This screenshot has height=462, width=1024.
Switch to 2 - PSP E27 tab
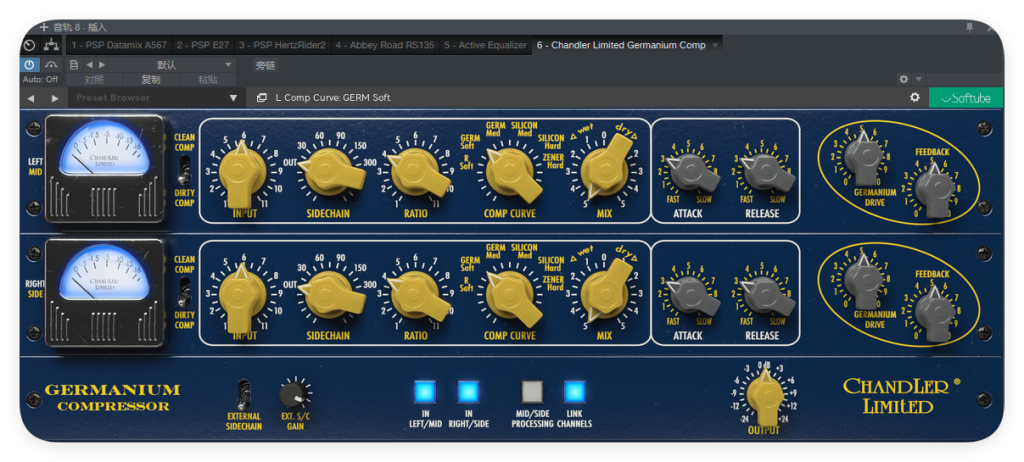pos(202,45)
